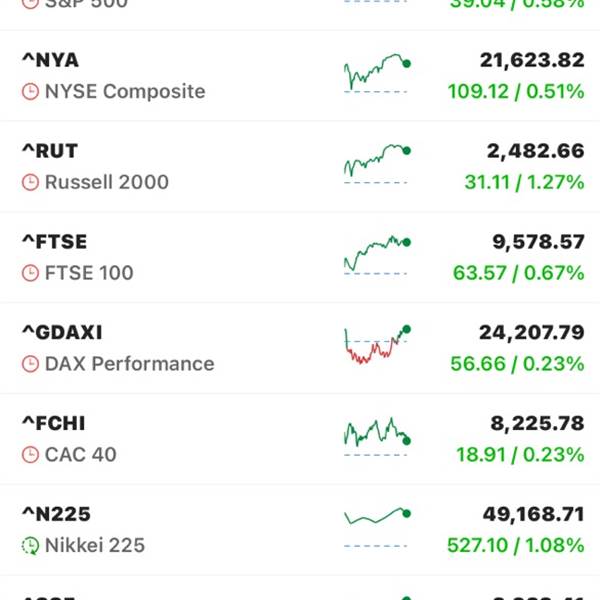
Task: Open the ^GDAXI red and green sparkline
Action: [376, 344]
